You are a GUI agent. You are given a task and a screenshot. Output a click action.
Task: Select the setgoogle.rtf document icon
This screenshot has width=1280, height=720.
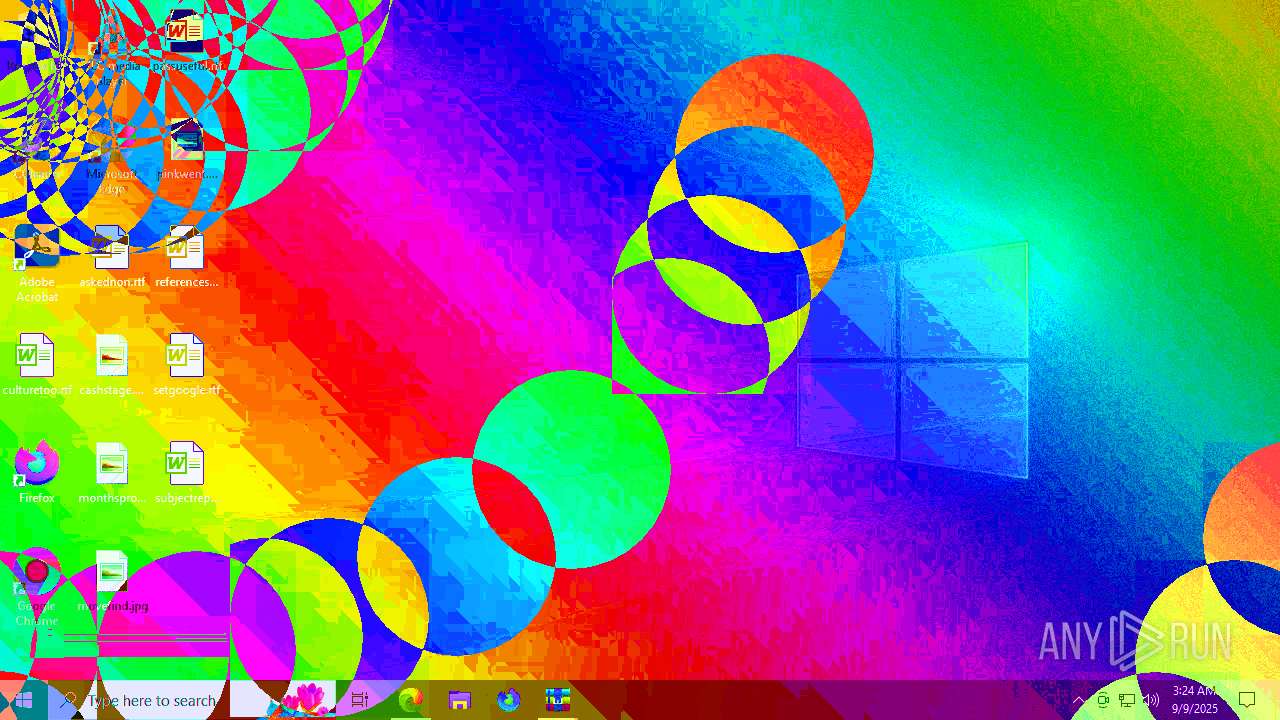(186, 366)
